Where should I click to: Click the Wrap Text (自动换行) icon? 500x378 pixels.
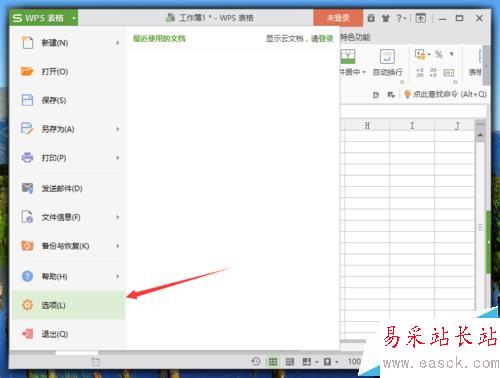coord(387,56)
